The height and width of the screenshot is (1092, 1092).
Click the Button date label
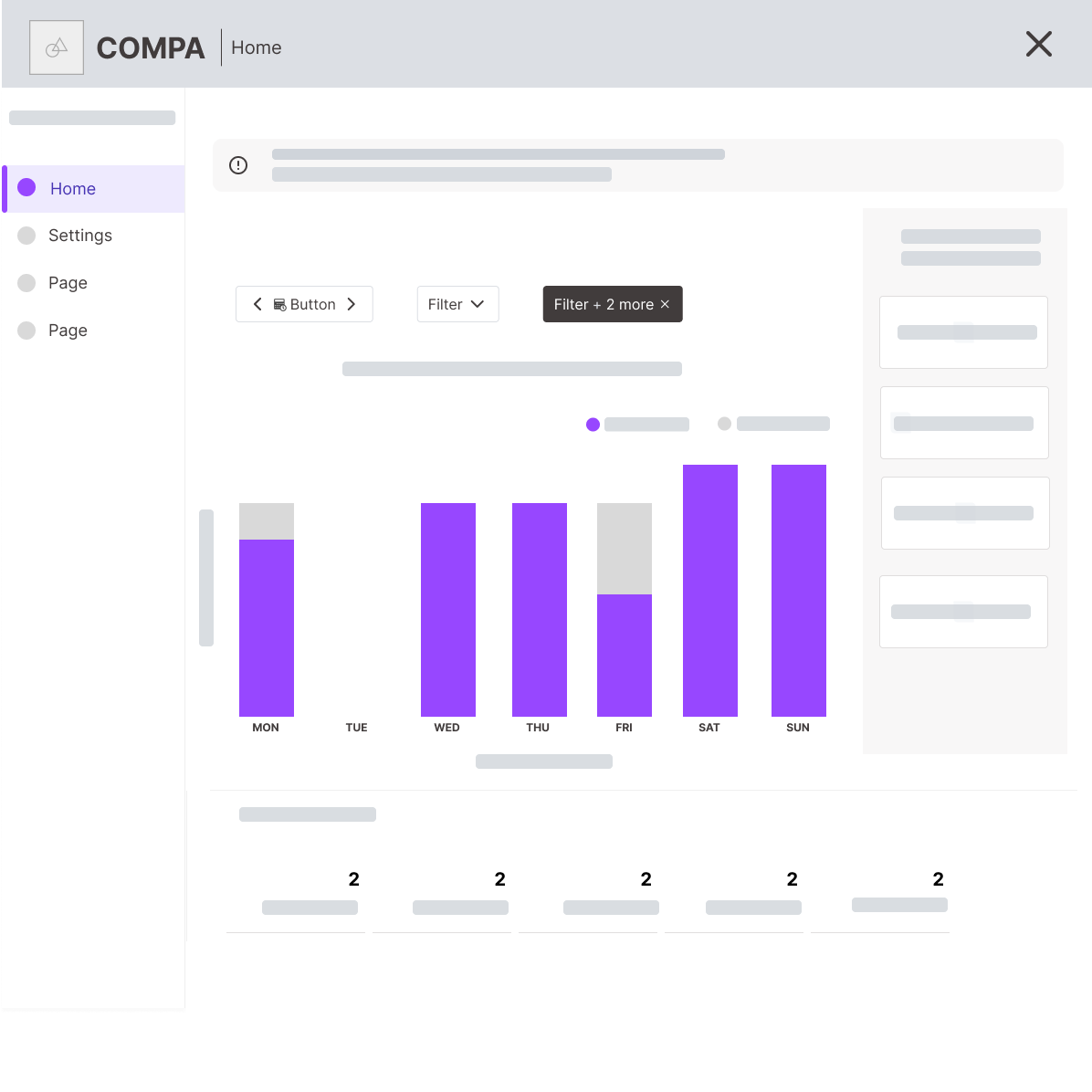(x=312, y=304)
